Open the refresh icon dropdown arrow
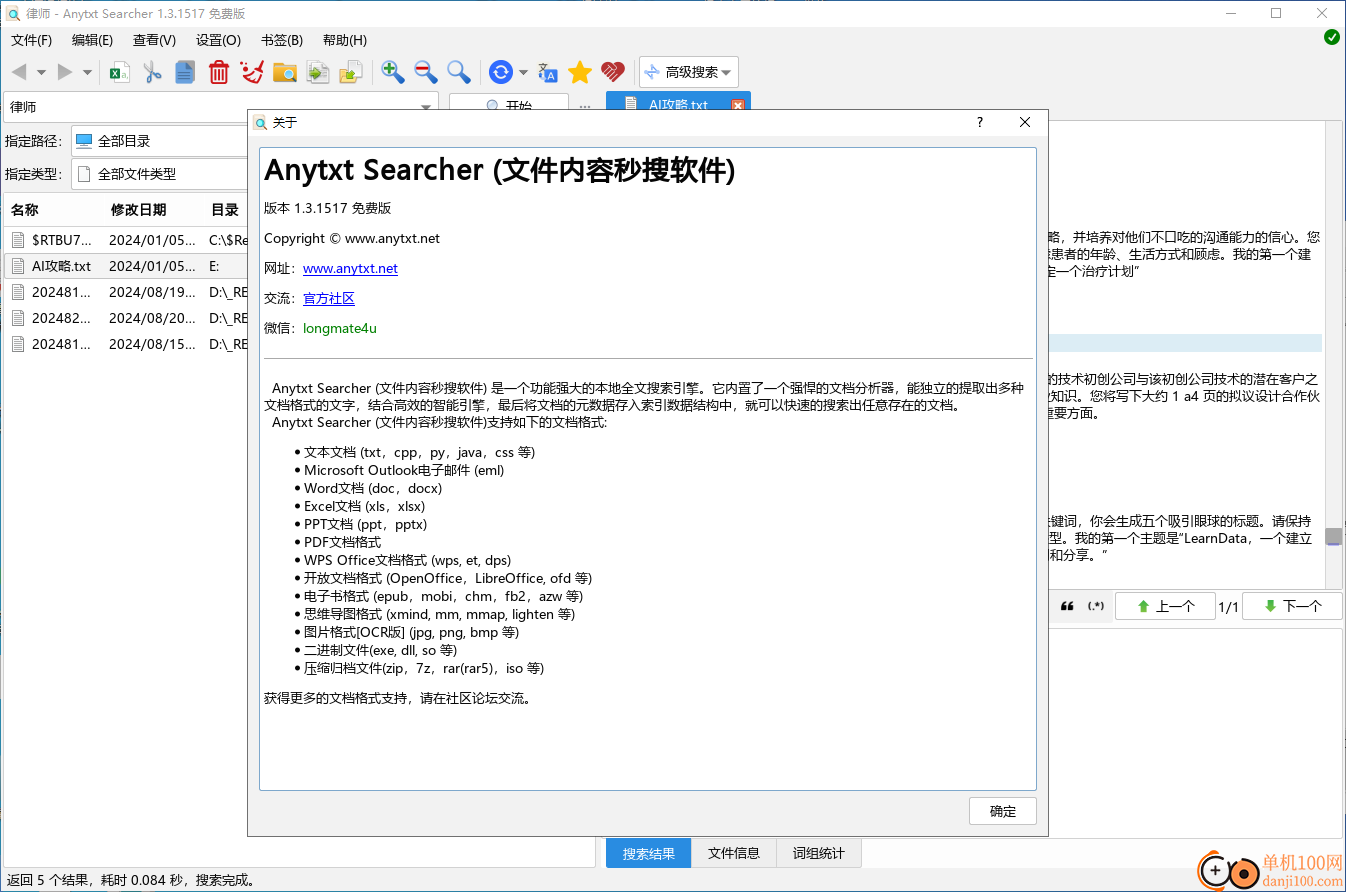This screenshot has width=1346, height=892. point(523,72)
